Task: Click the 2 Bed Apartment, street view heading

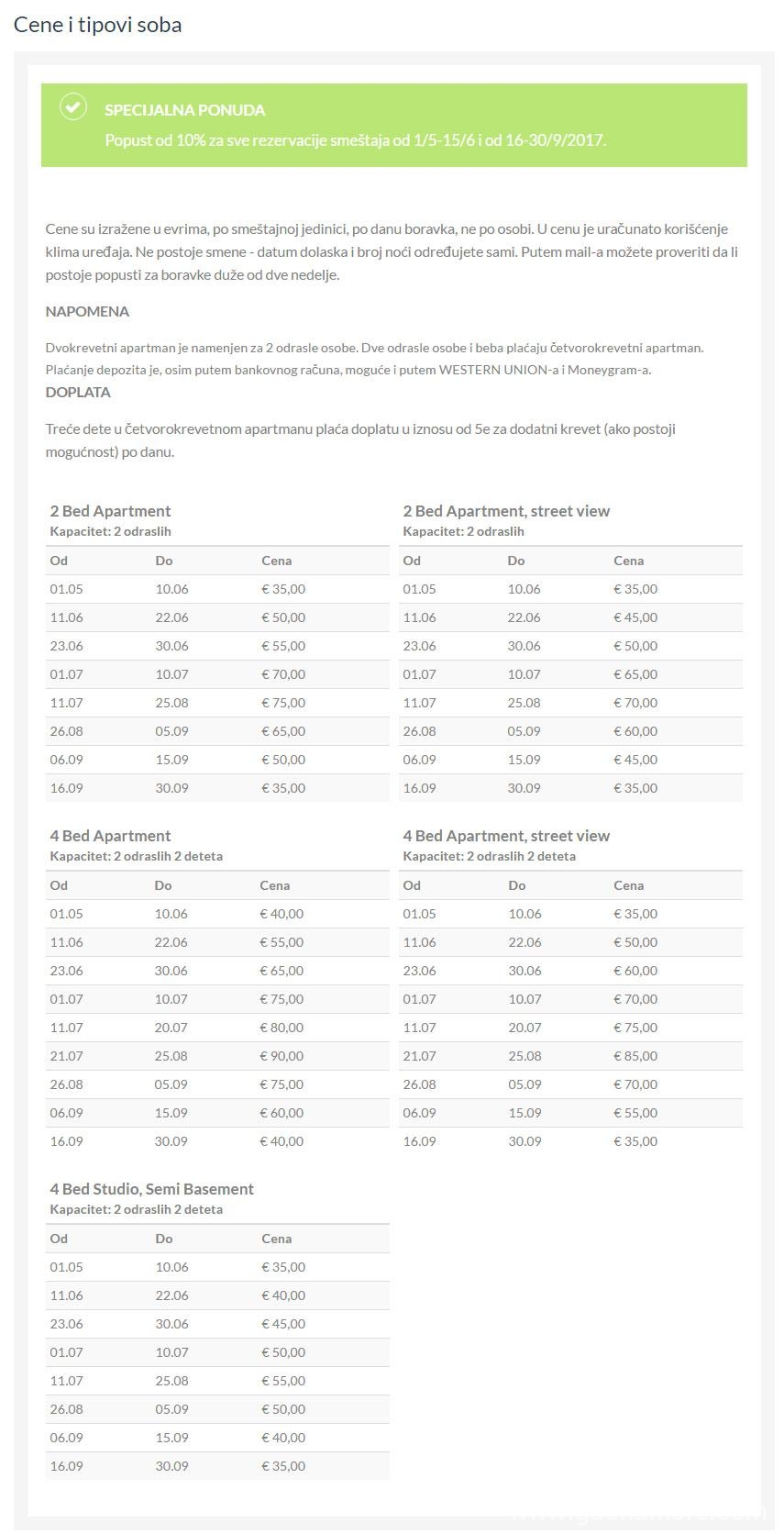Action: click(506, 511)
